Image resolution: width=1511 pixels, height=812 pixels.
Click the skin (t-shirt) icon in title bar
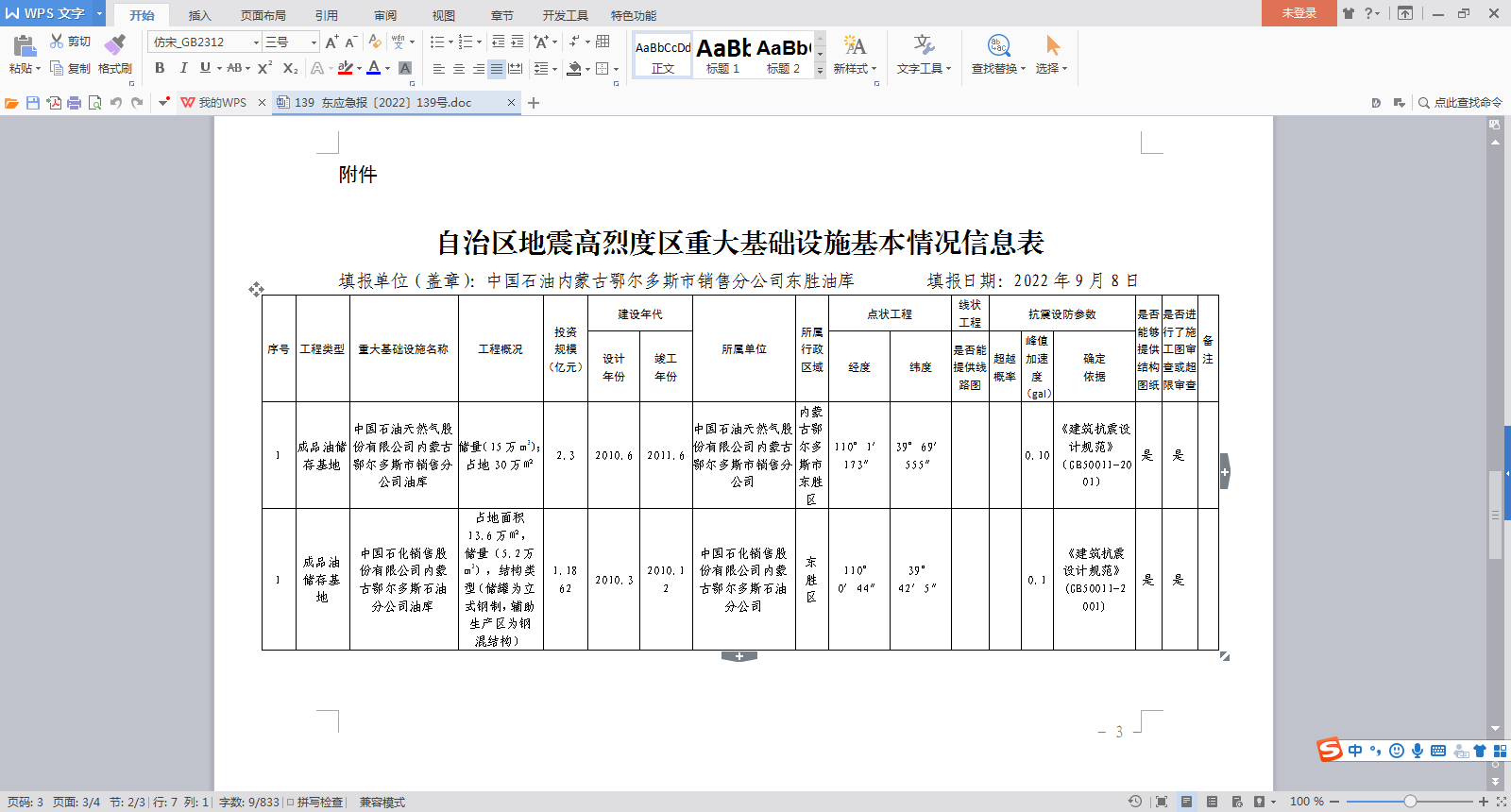(x=1349, y=13)
